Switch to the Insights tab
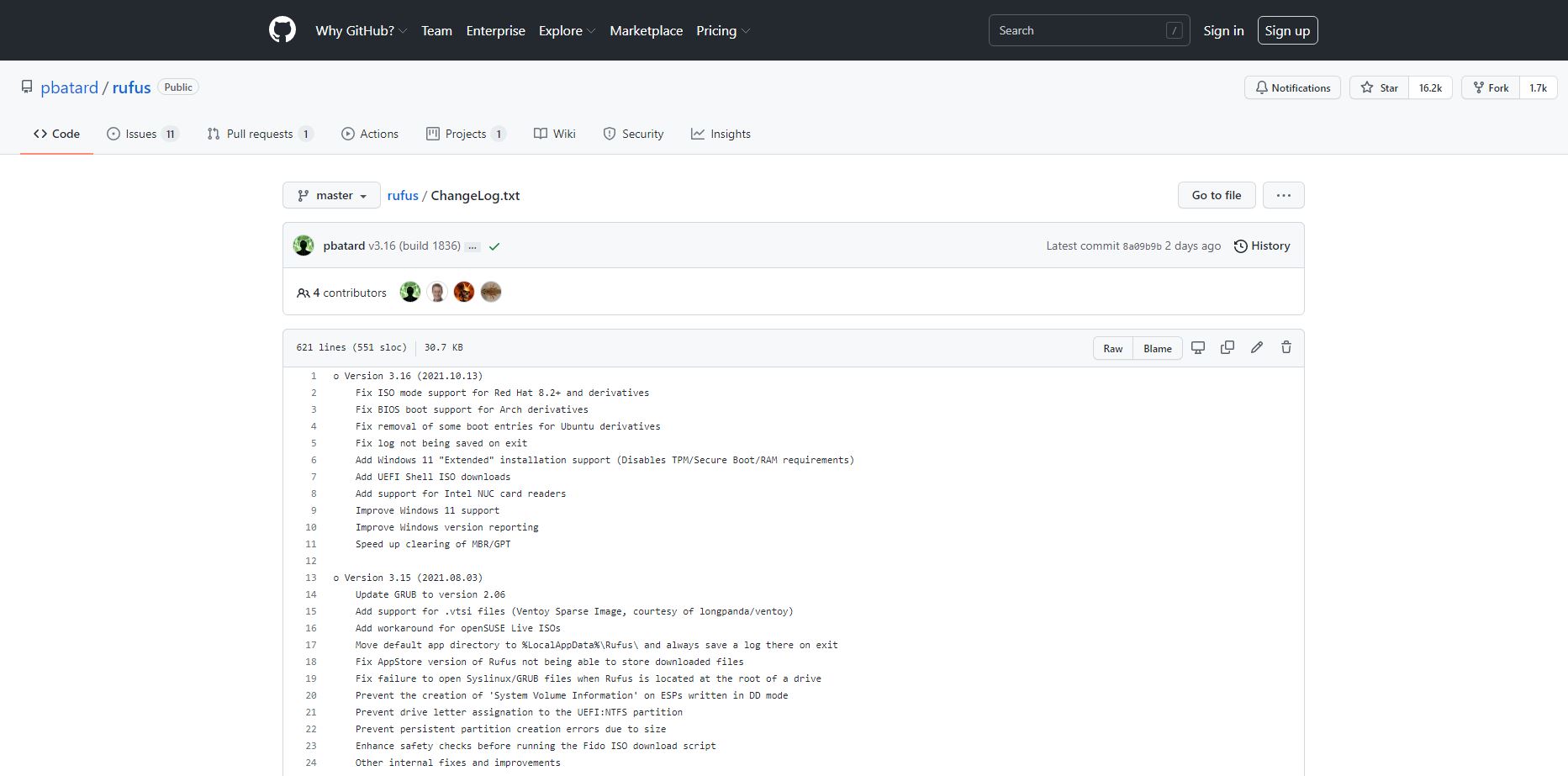This screenshot has height=776, width=1568. pyautogui.click(x=721, y=134)
